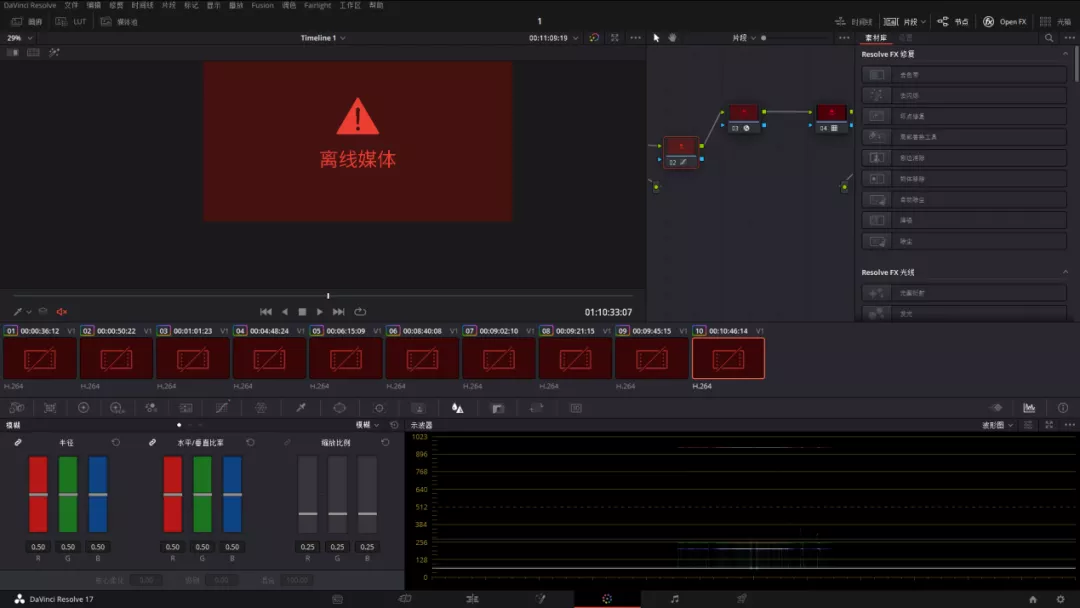This screenshot has width=1080, height=608.
Task: Click the Open FX button
Action: [x=1004, y=21]
